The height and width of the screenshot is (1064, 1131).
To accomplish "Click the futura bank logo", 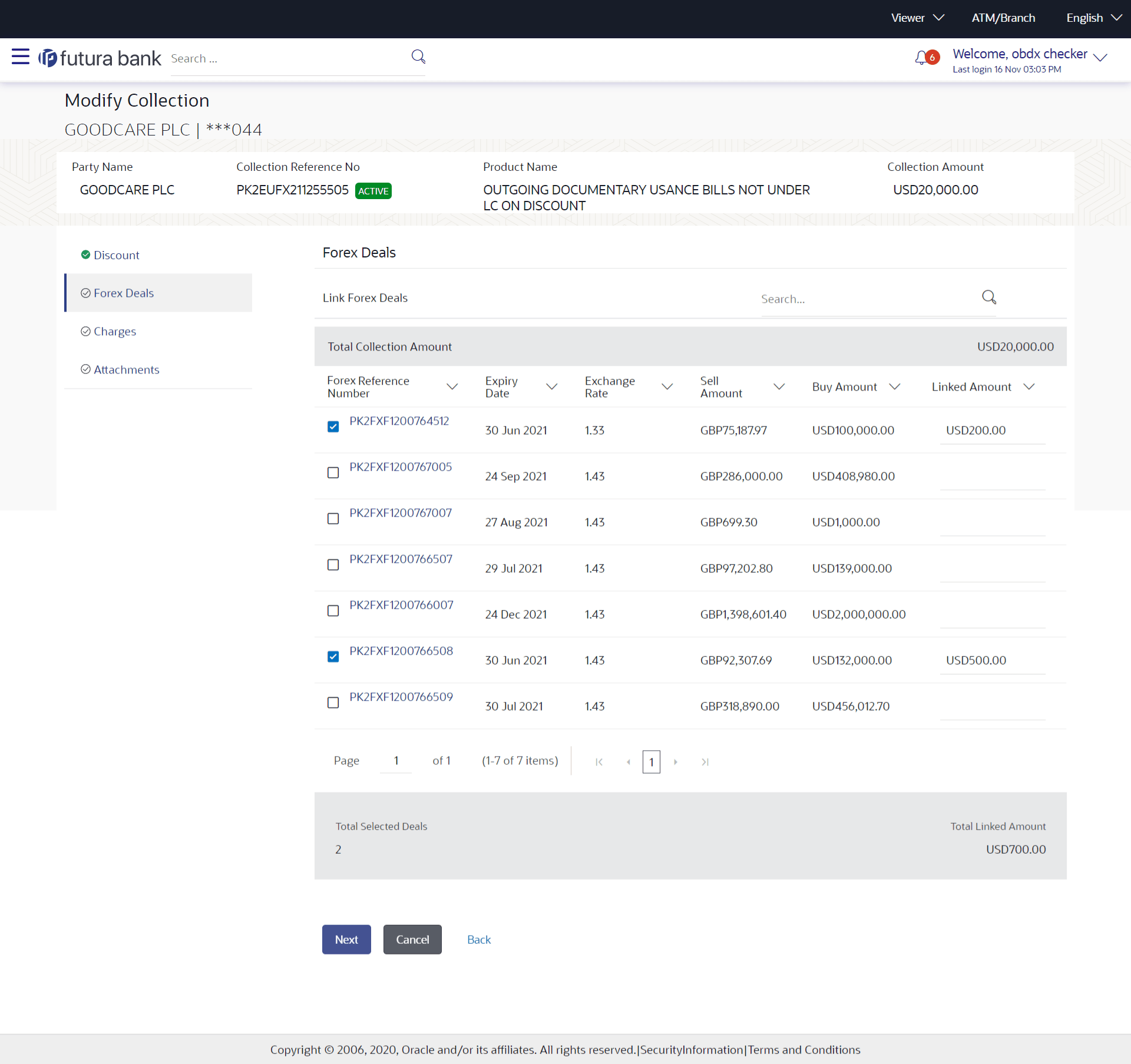I will click(x=100, y=58).
